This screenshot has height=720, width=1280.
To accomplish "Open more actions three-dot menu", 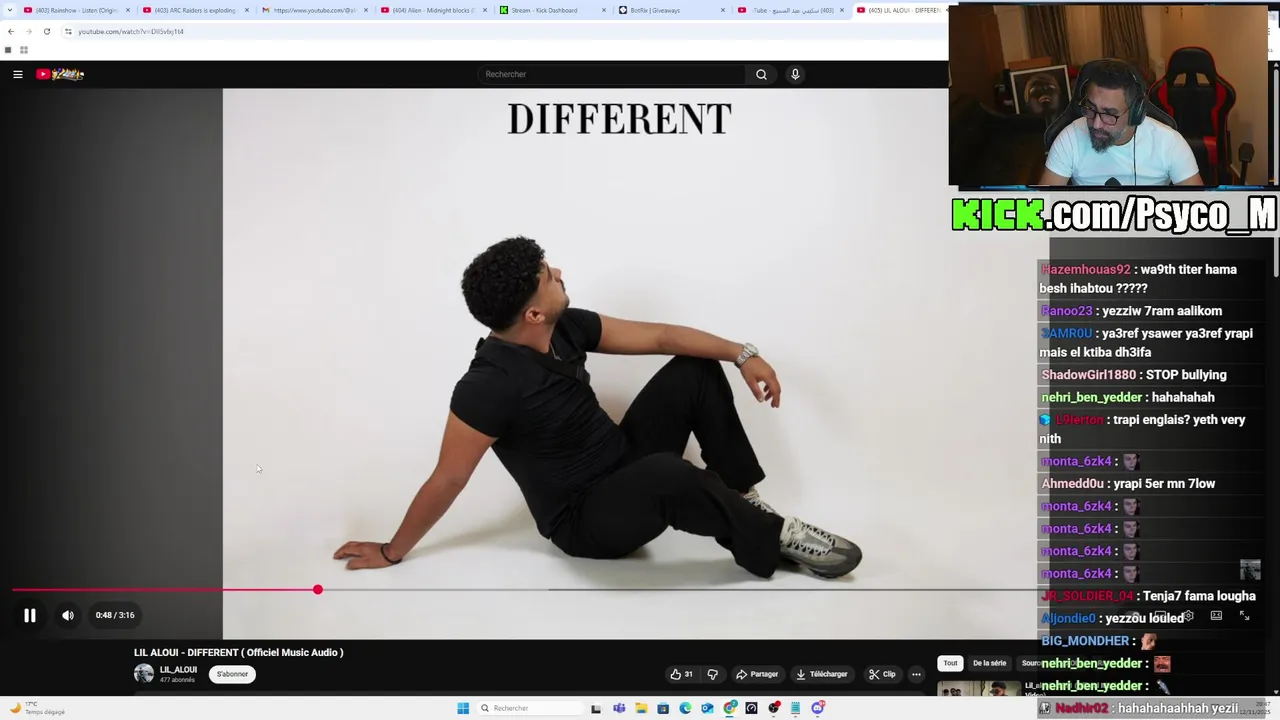I will (916, 674).
